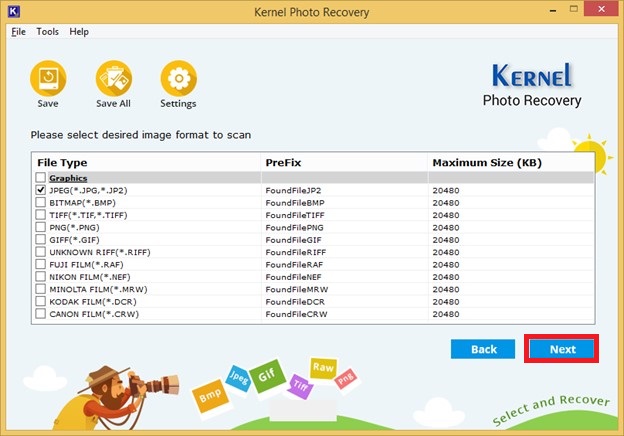Viewport: 624px width, 436px height.
Task: Check the TIFF(*.TIF,*.TIFF) checkbox
Action: pyautogui.click(x=41, y=214)
